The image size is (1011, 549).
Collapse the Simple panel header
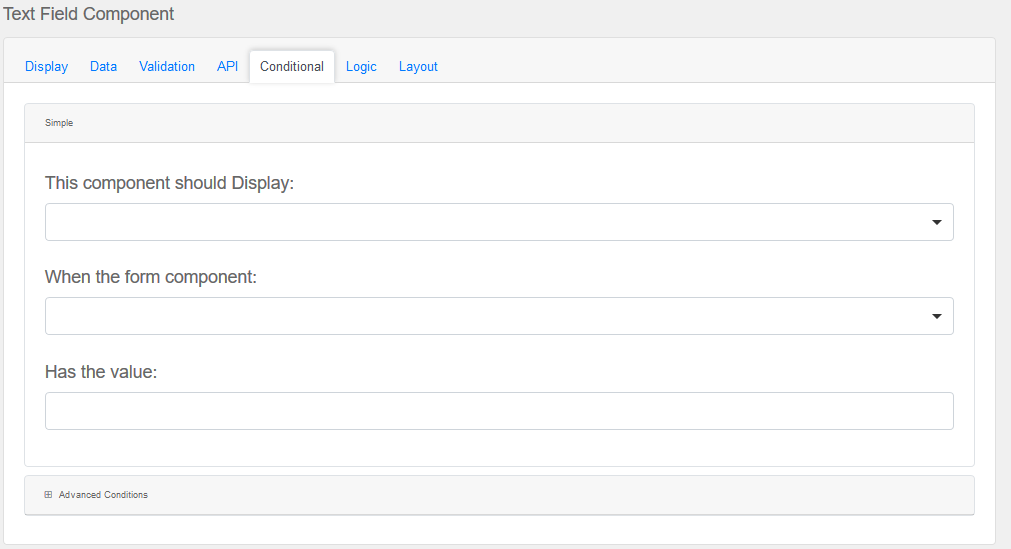[498, 123]
